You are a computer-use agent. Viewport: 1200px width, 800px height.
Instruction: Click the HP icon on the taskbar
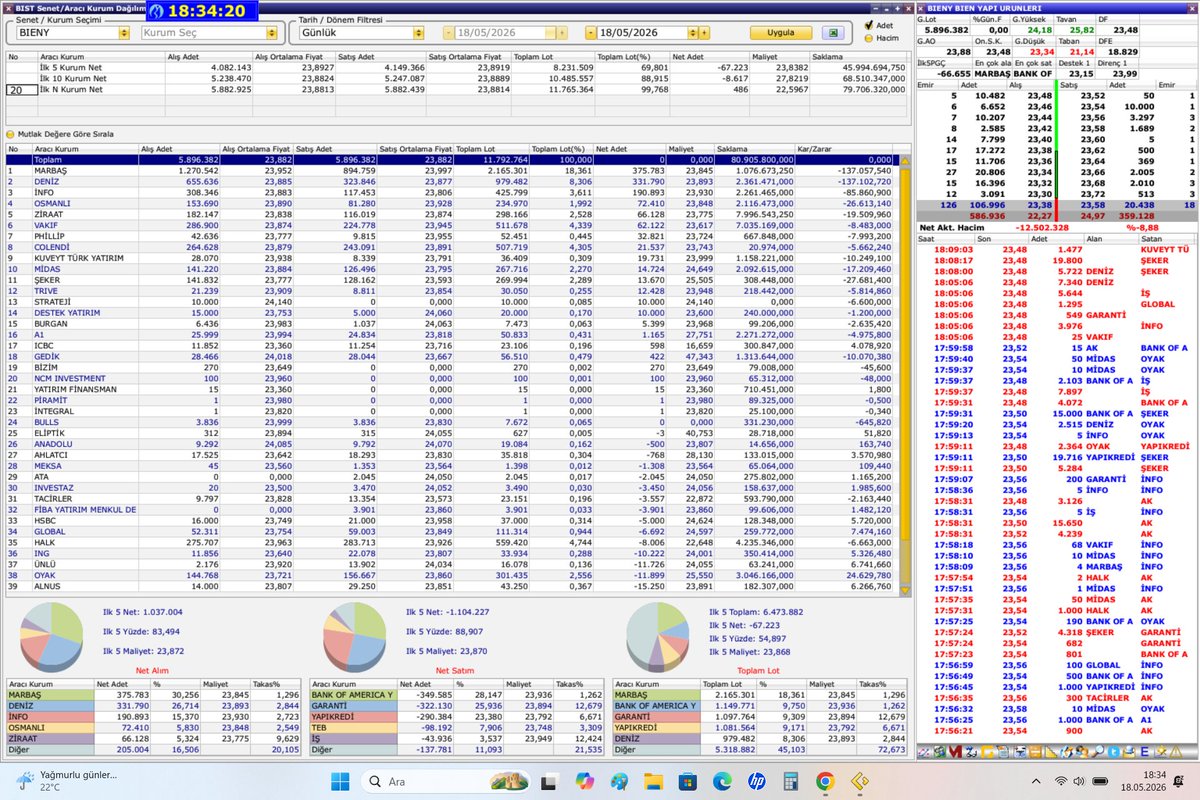click(x=755, y=780)
